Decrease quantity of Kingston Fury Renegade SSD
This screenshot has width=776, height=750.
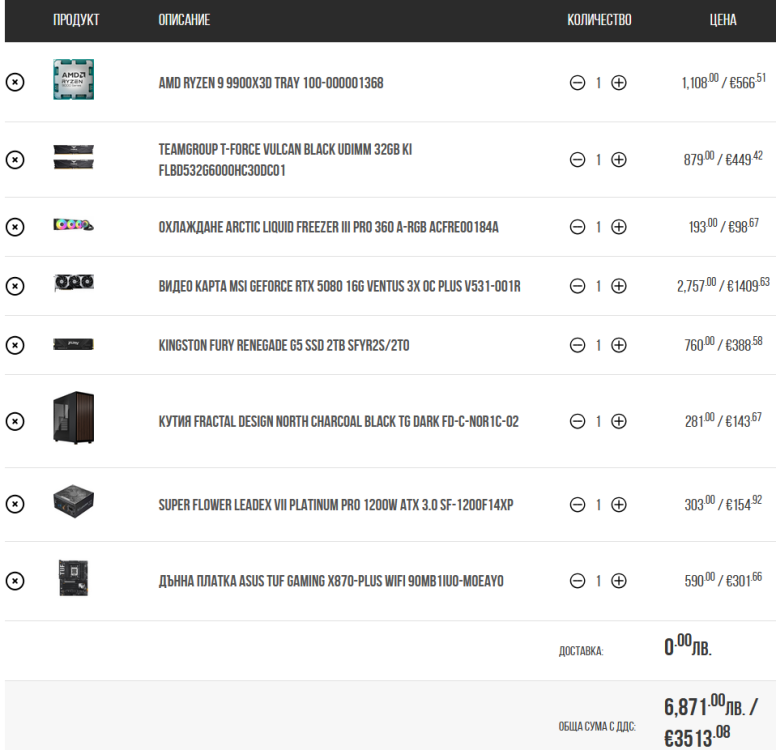click(577, 345)
